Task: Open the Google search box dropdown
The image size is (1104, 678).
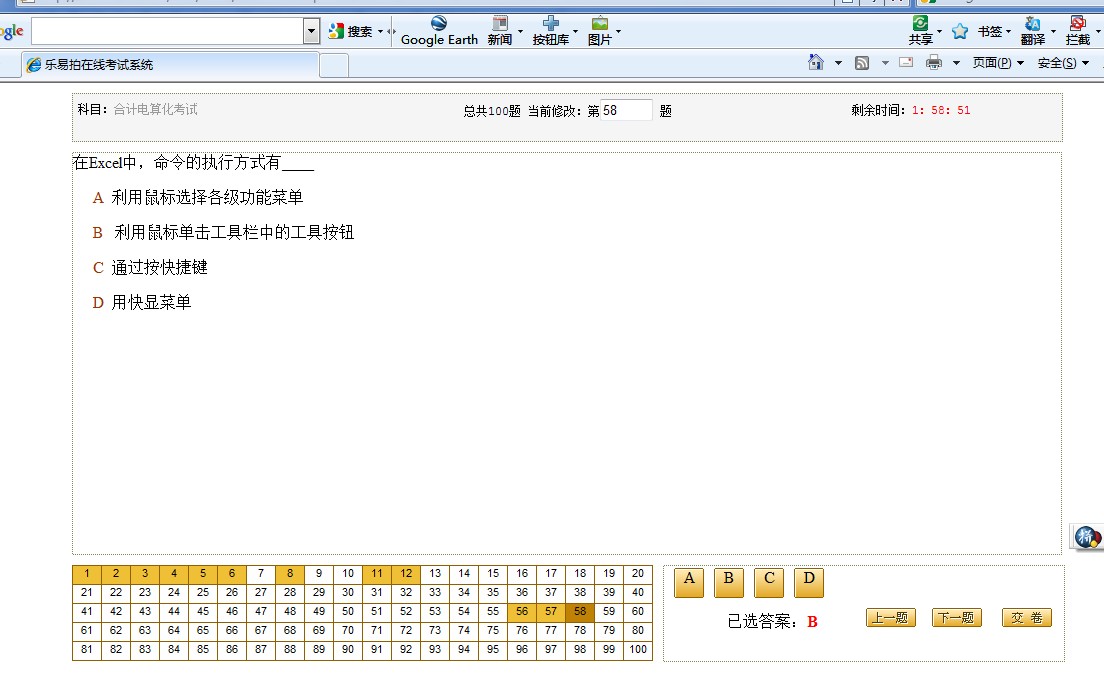Action: (311, 31)
